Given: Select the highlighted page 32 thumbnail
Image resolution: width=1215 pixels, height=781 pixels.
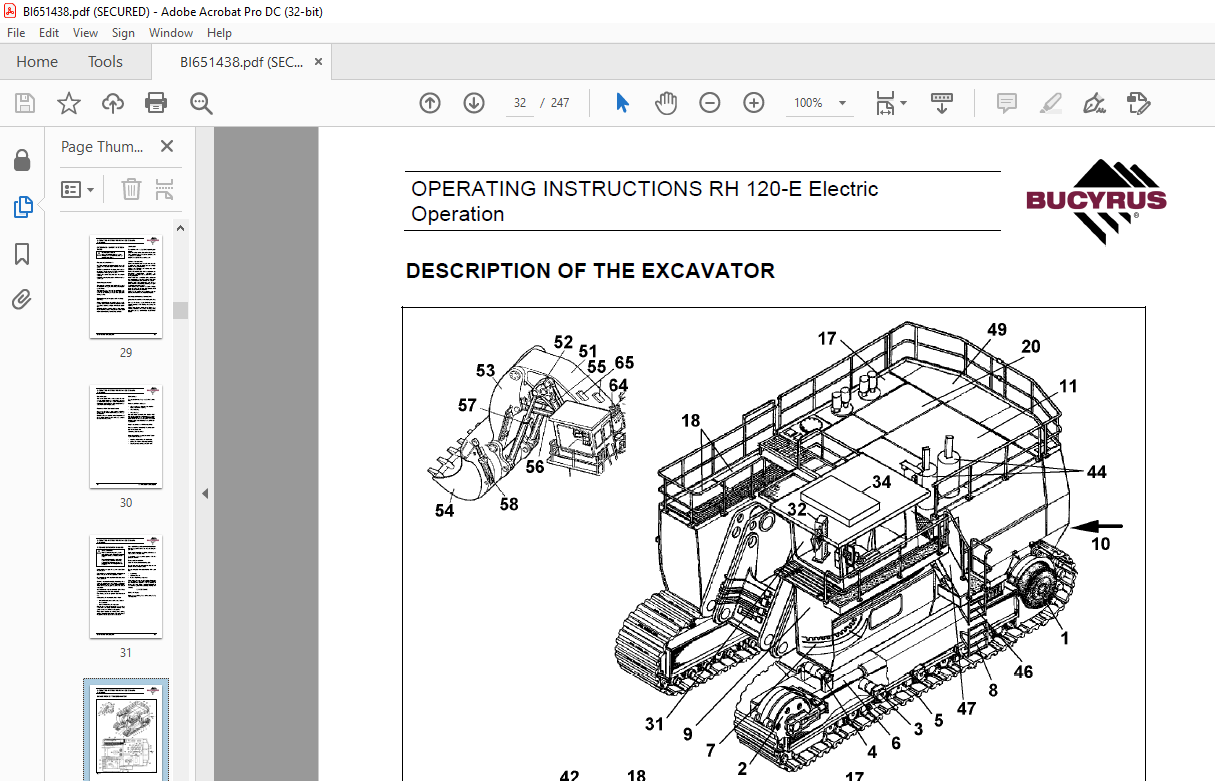Looking at the screenshot, I should (126, 731).
